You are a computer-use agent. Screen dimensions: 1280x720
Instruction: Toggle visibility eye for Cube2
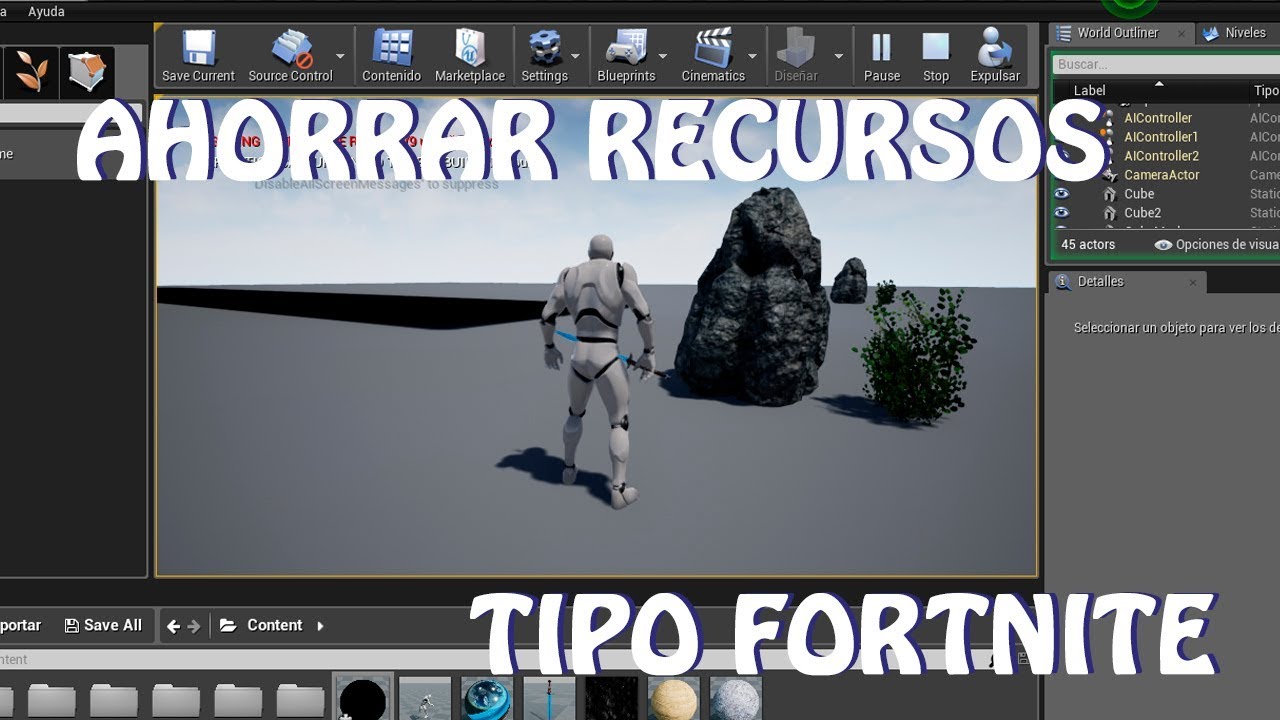coord(1061,213)
